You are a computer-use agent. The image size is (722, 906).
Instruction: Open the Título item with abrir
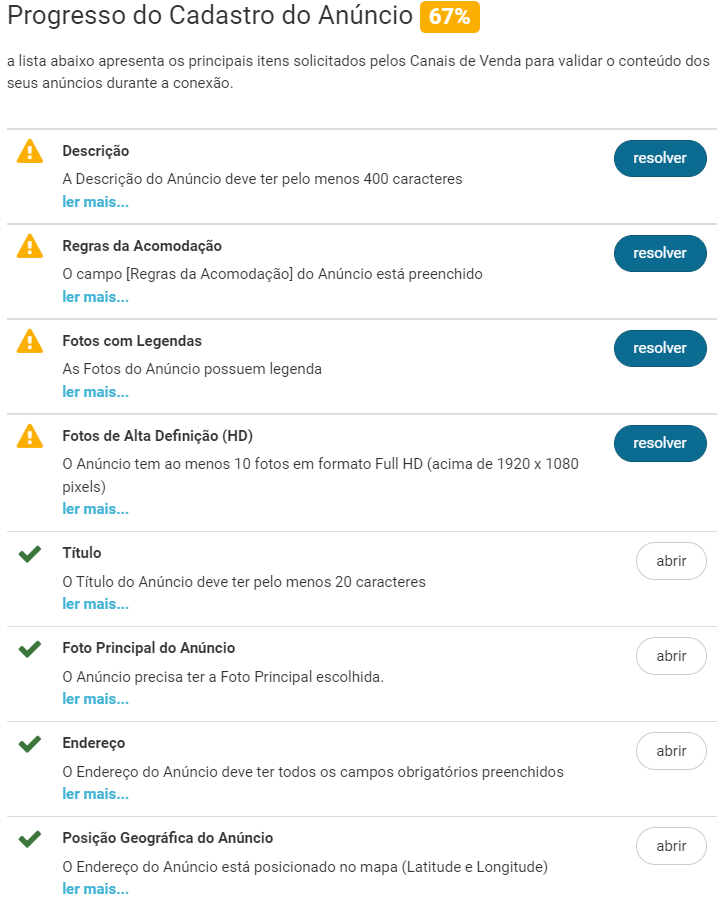click(x=671, y=561)
